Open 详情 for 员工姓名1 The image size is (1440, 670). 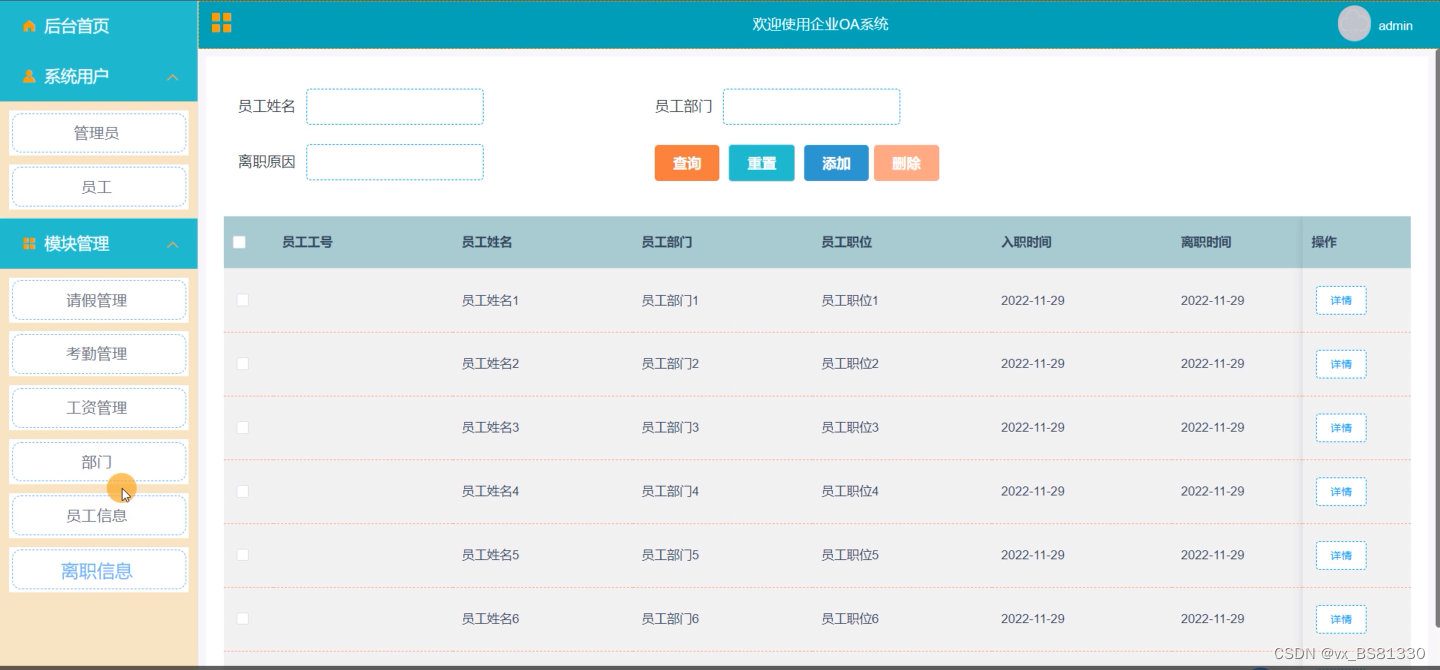pyautogui.click(x=1341, y=300)
